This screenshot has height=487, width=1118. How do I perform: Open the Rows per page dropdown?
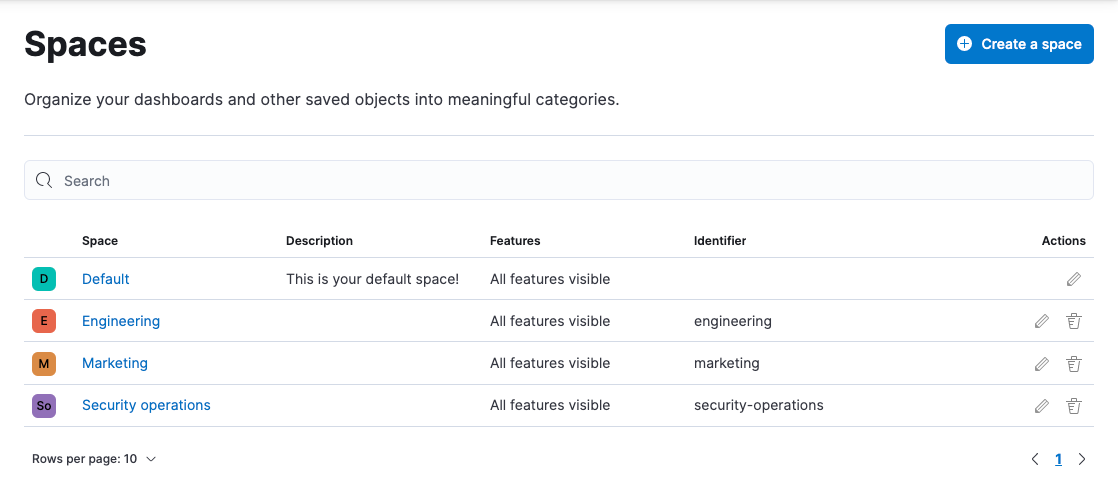pos(94,459)
